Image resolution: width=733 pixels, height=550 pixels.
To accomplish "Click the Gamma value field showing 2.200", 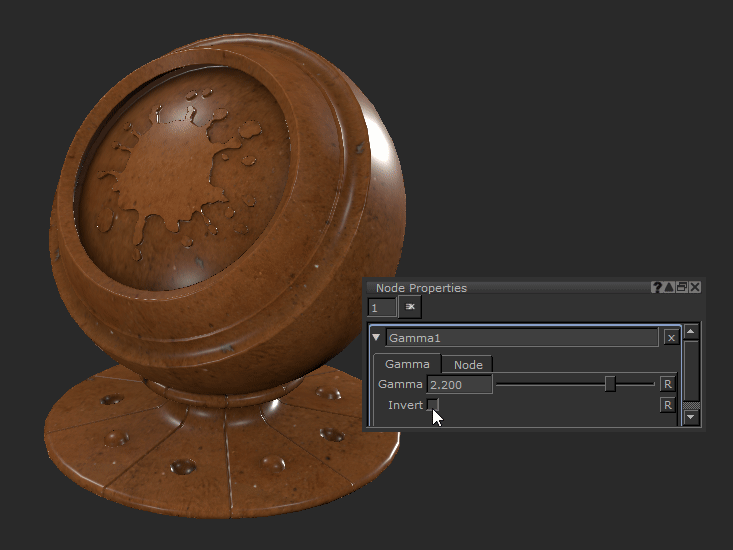I will click(459, 384).
